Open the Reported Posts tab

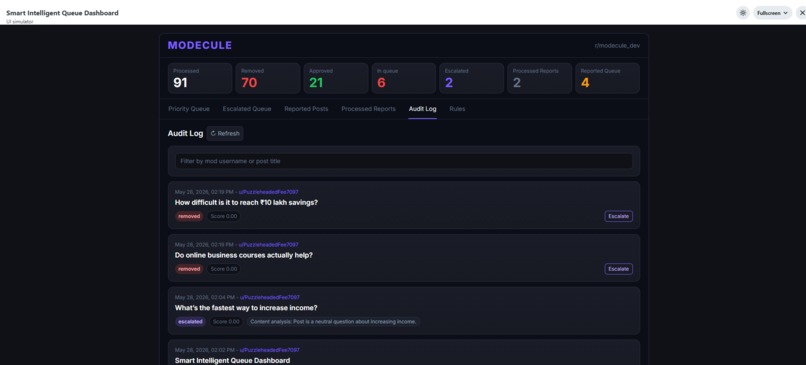[x=306, y=109]
